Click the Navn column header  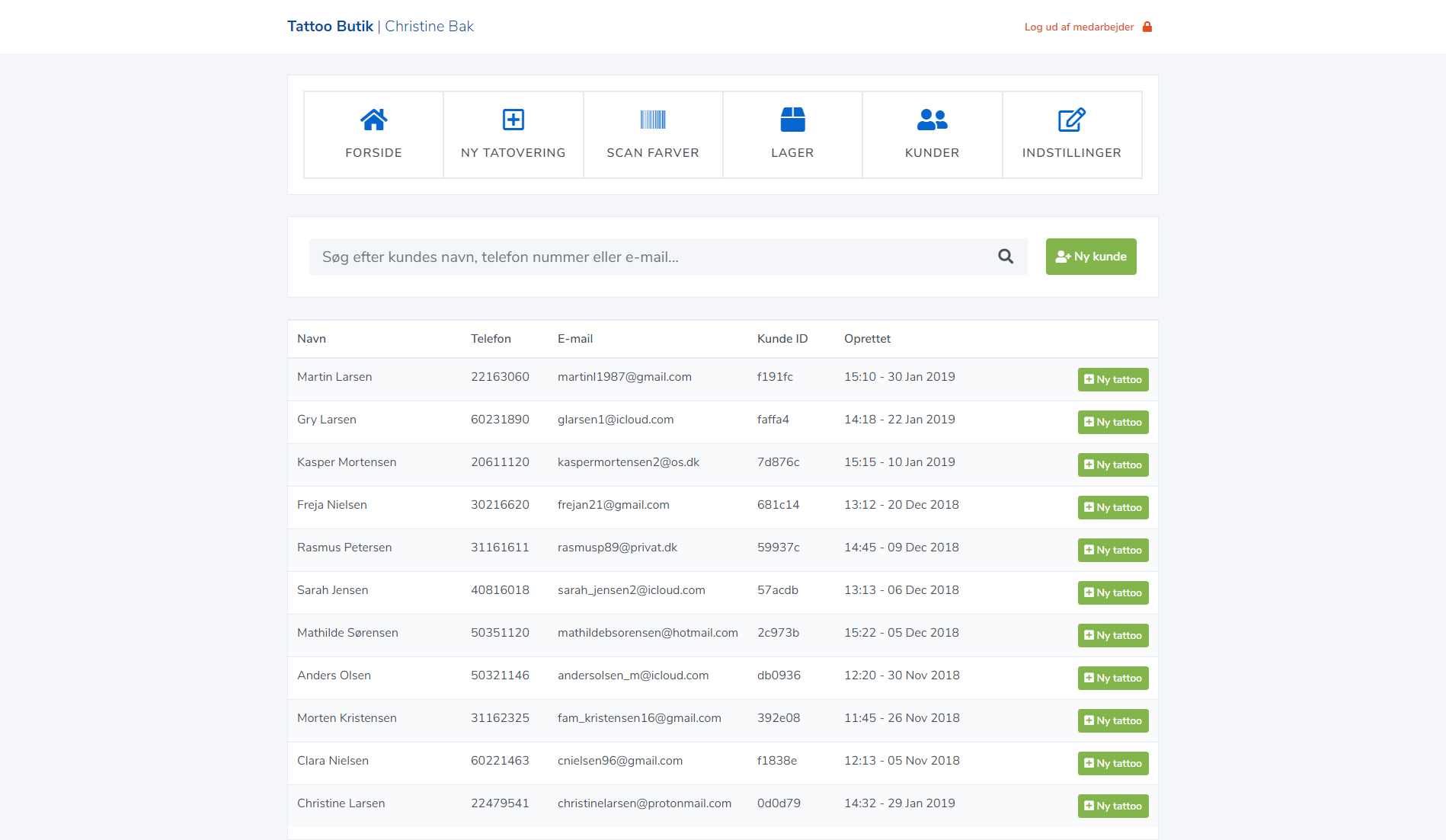312,339
